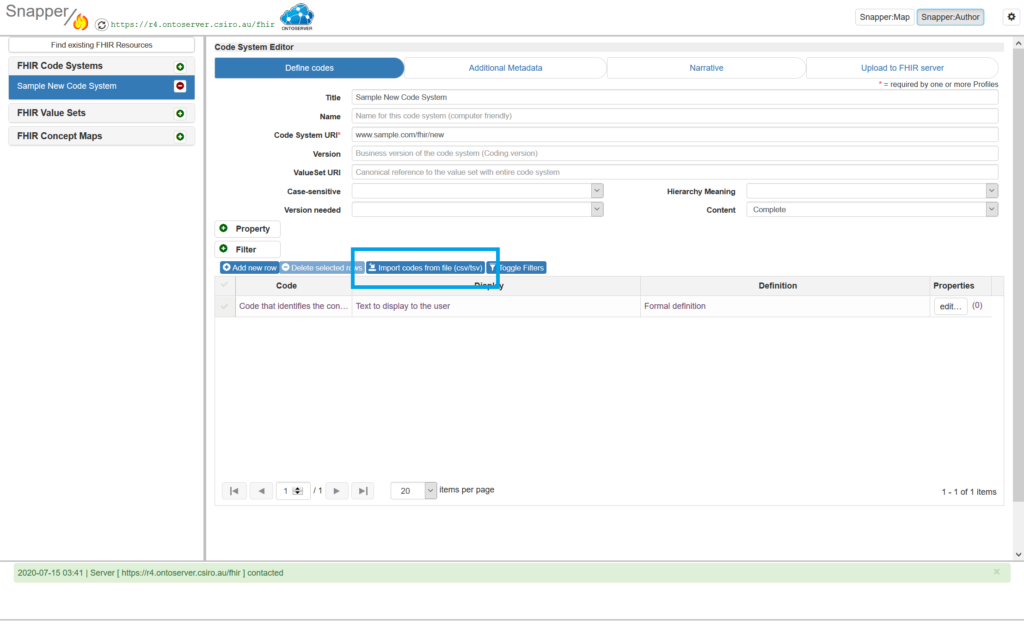
Task: Switch to Snapper:Map mode
Action: click(x=884, y=17)
